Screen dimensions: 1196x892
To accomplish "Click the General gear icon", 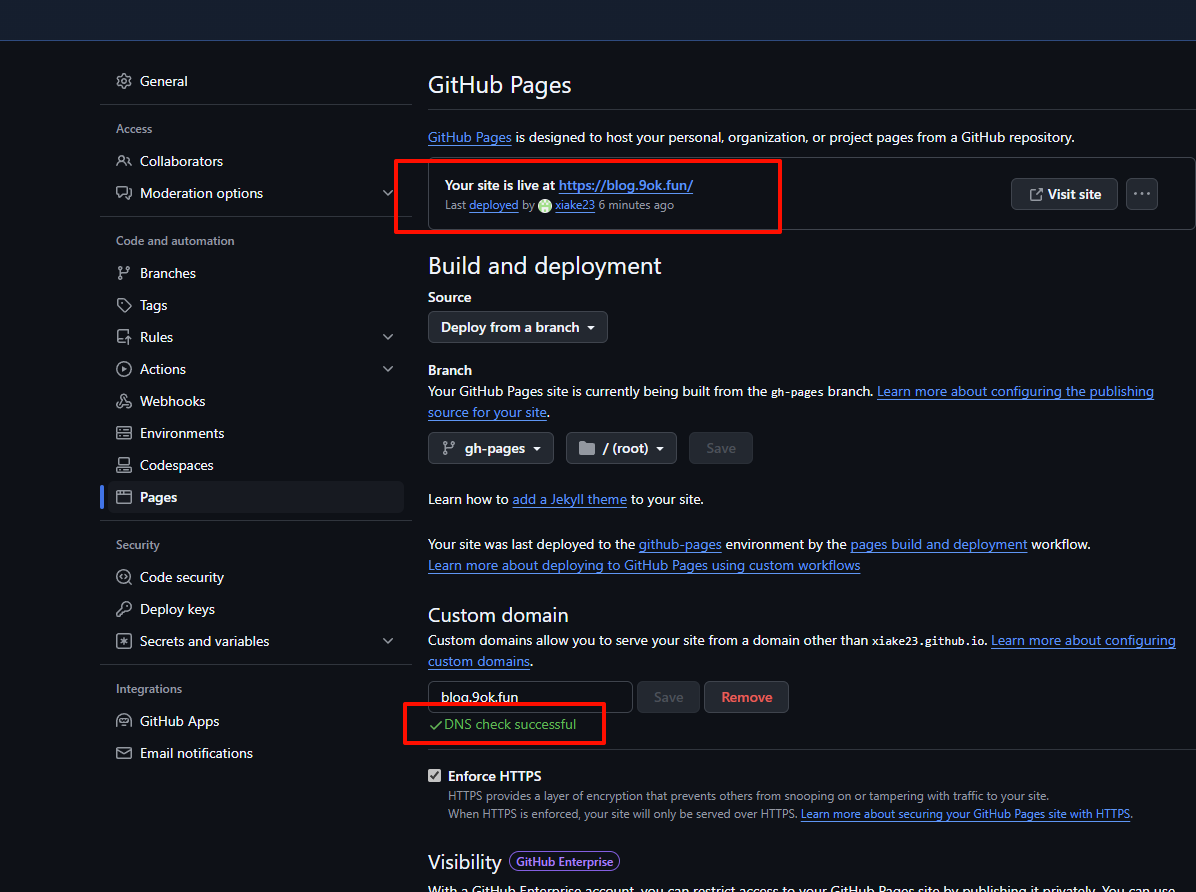I will 124,81.
